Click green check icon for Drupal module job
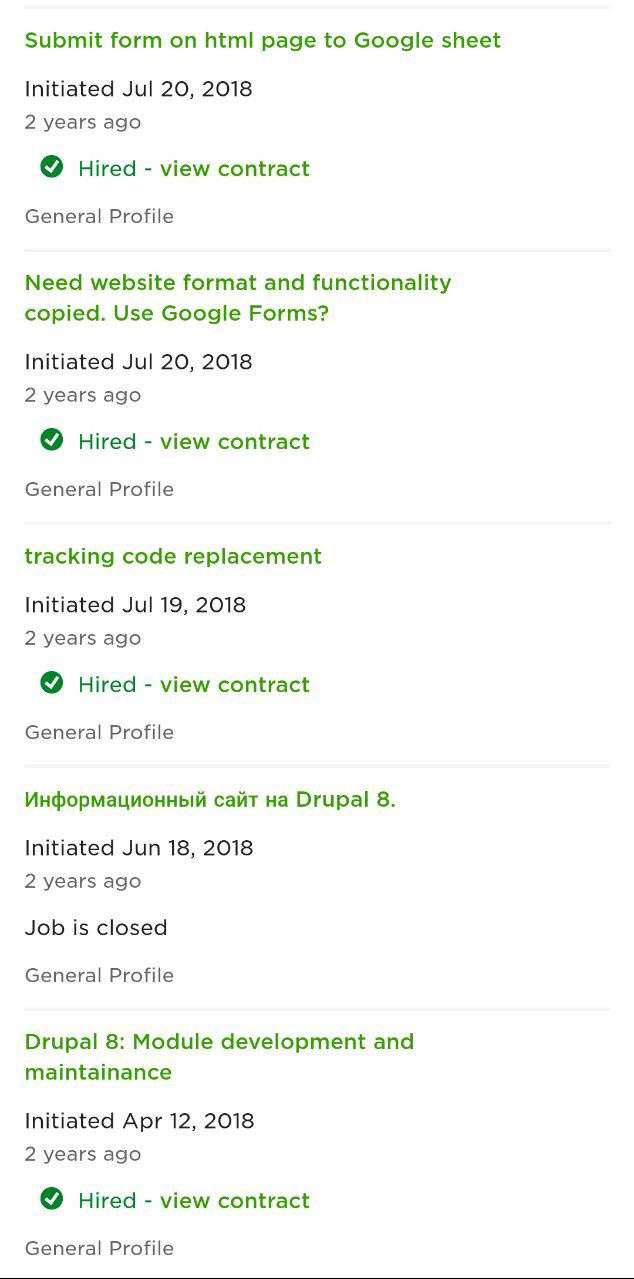634x1279 pixels. pos(52,1198)
